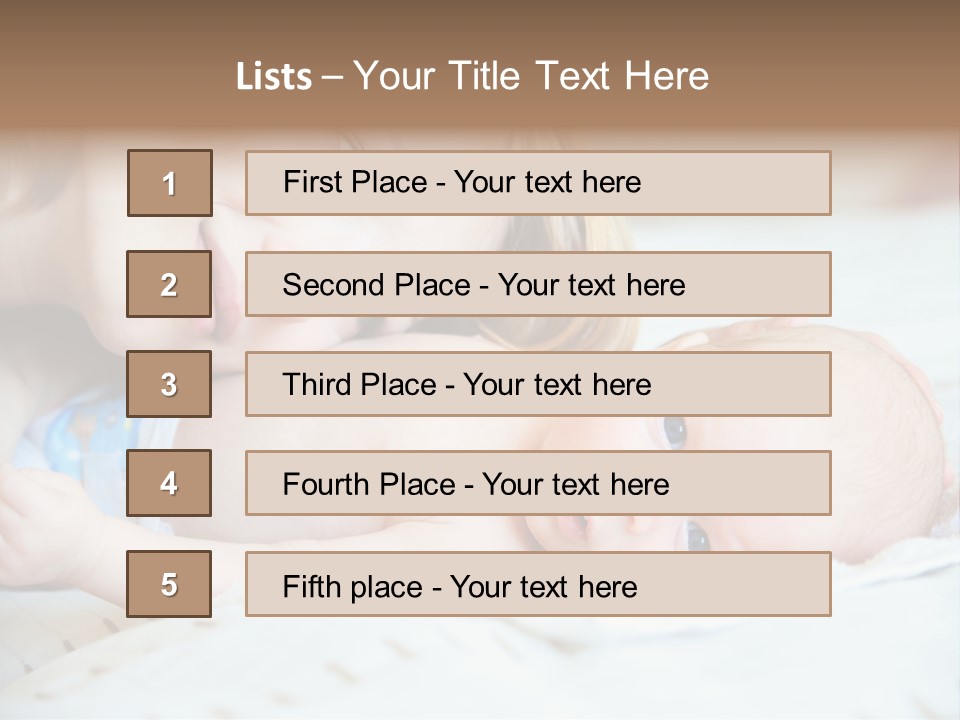The width and height of the screenshot is (960, 720).
Task: Select the "Your Title Text Here" heading text
Action: pyautogui.click(x=531, y=77)
